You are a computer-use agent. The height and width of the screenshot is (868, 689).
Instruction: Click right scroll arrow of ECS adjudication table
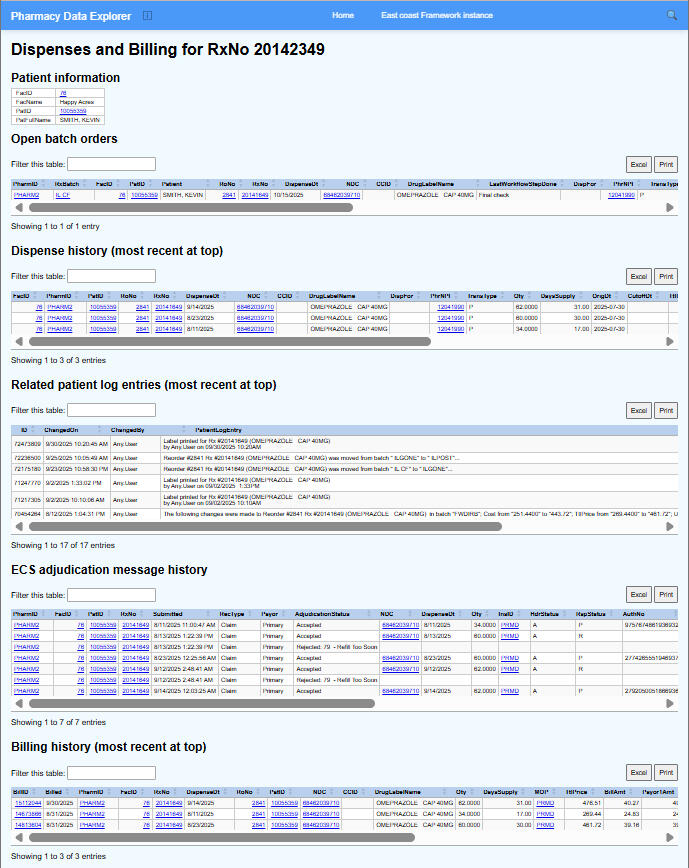tap(671, 703)
